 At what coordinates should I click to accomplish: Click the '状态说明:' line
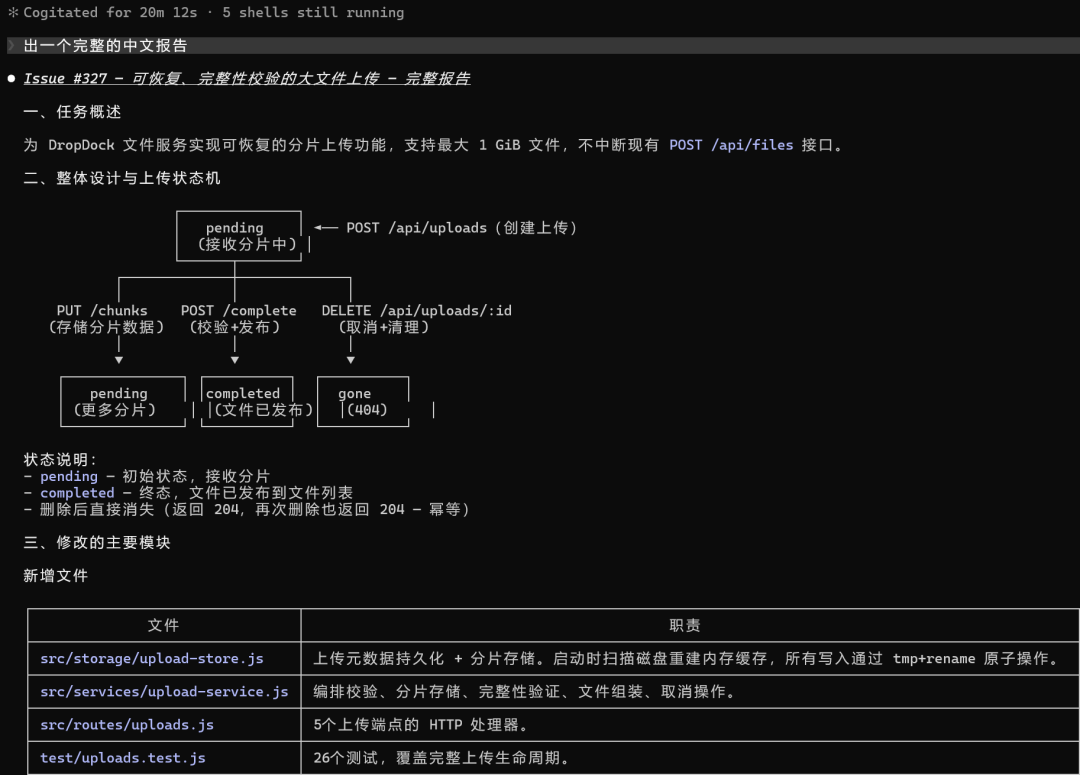tap(61, 459)
